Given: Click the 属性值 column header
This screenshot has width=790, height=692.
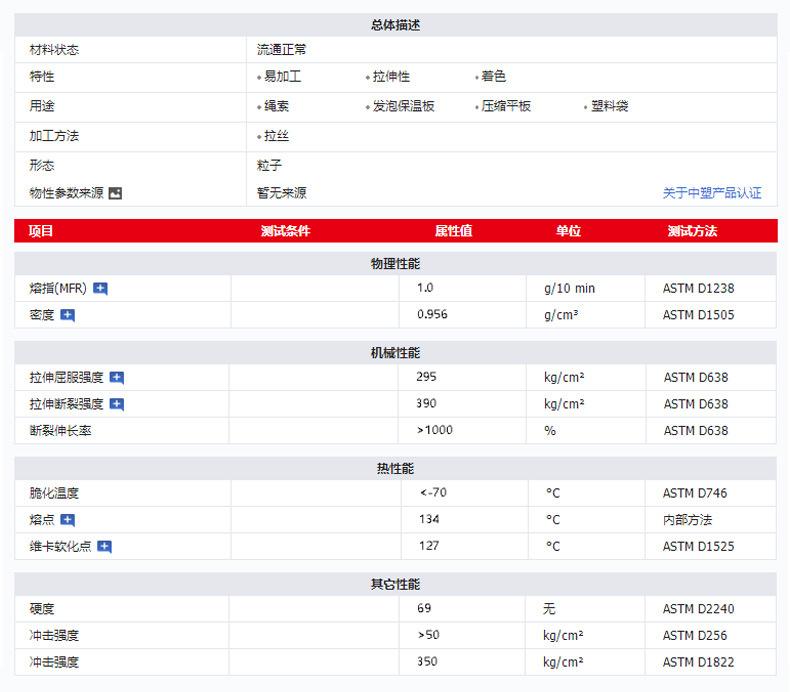Looking at the screenshot, I should pyautogui.click(x=453, y=231).
